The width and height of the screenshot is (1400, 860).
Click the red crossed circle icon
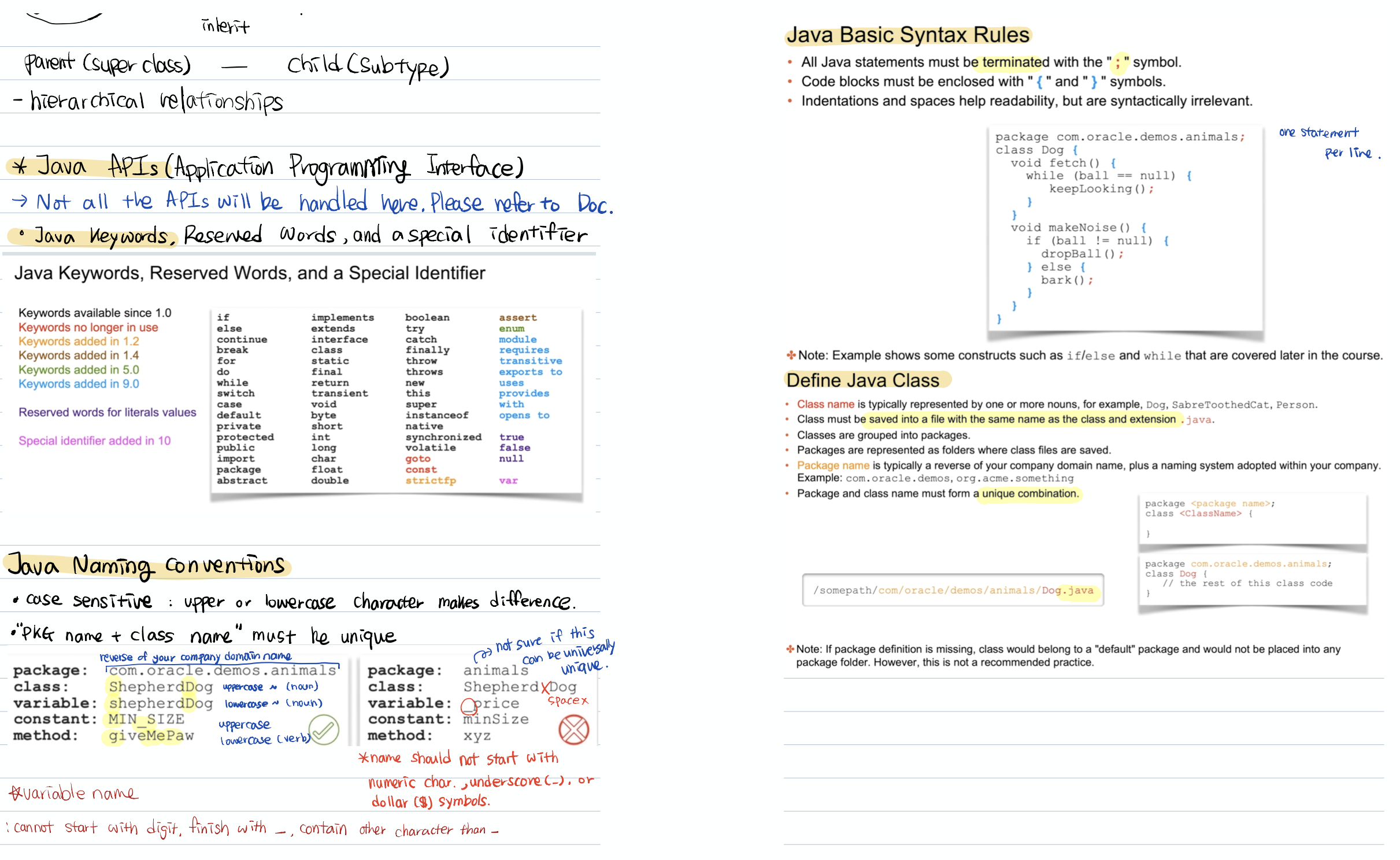573,730
